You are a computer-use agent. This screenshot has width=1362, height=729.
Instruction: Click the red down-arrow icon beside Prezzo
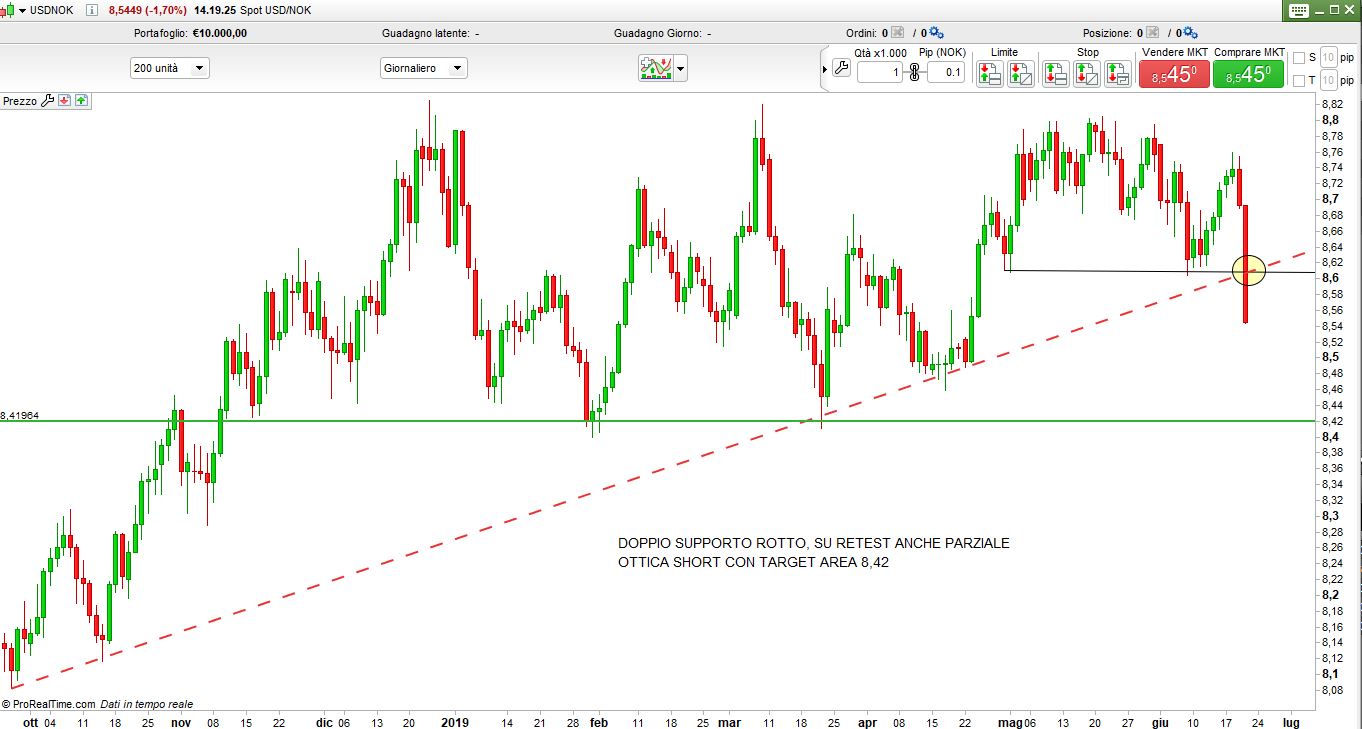click(x=64, y=101)
